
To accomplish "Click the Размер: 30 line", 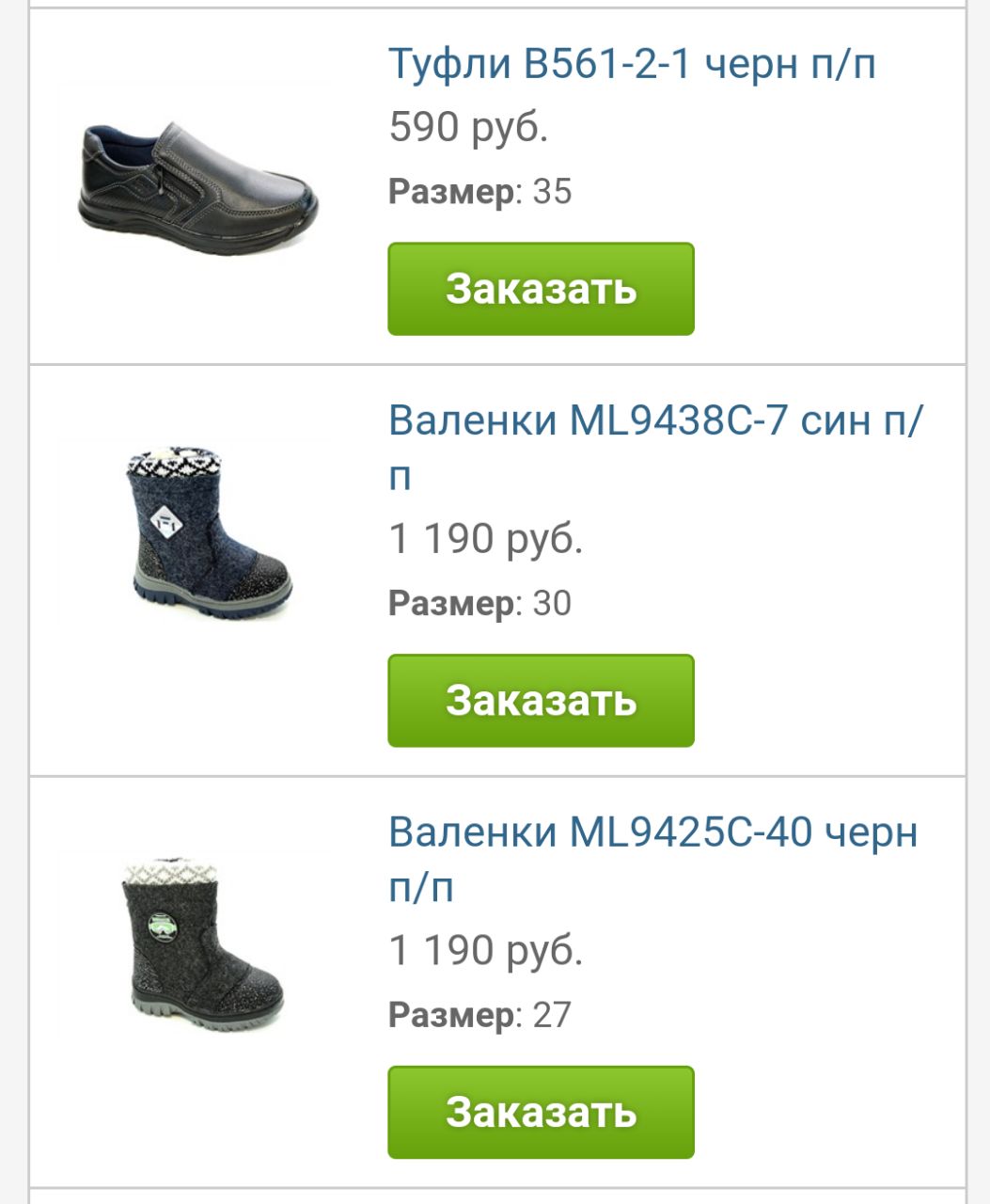I will 479,604.
